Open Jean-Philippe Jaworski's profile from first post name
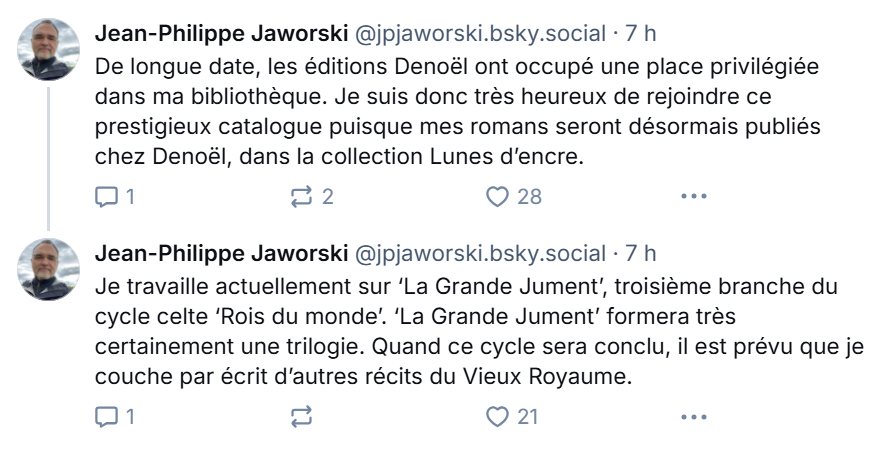Screen dimensions: 881x450 (x=221, y=34)
